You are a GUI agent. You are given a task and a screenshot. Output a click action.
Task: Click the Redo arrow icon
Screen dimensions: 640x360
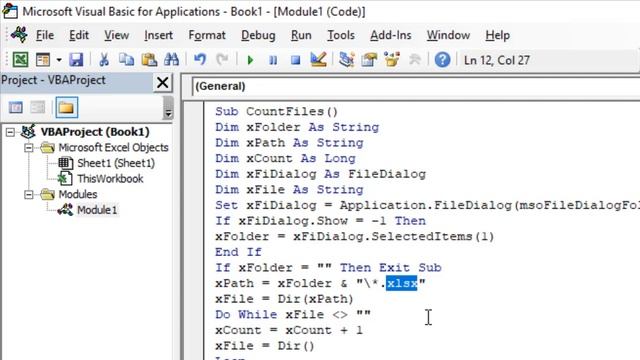222,60
